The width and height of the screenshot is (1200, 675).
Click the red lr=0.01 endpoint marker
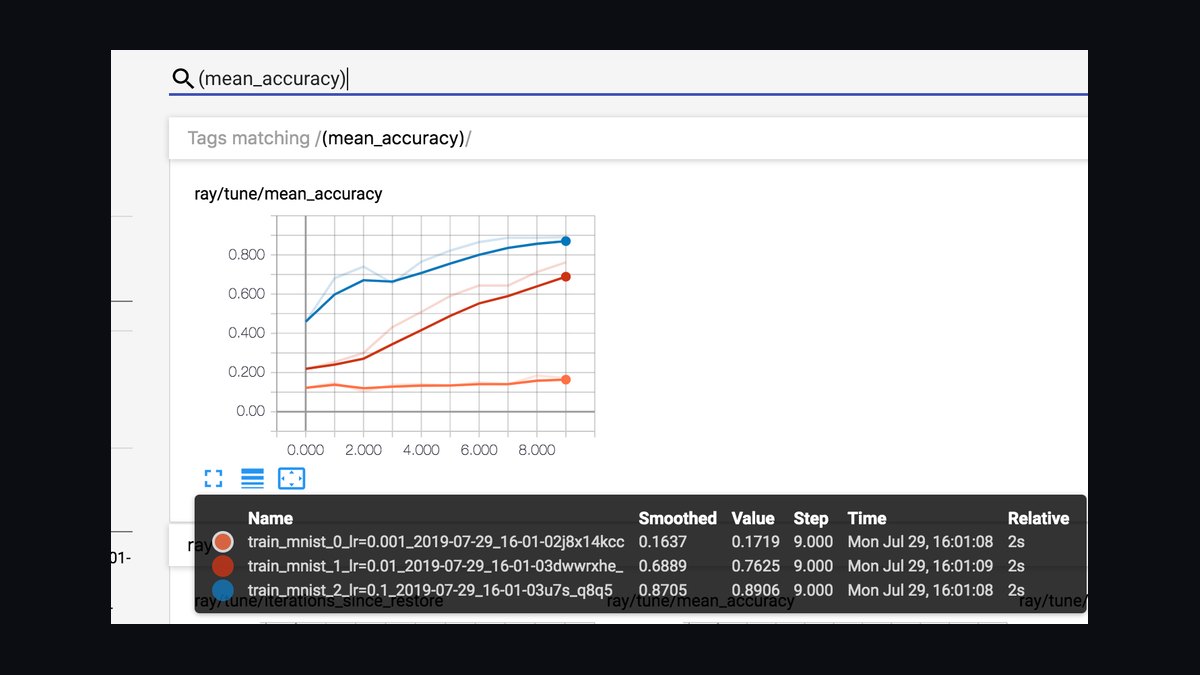pos(566,277)
